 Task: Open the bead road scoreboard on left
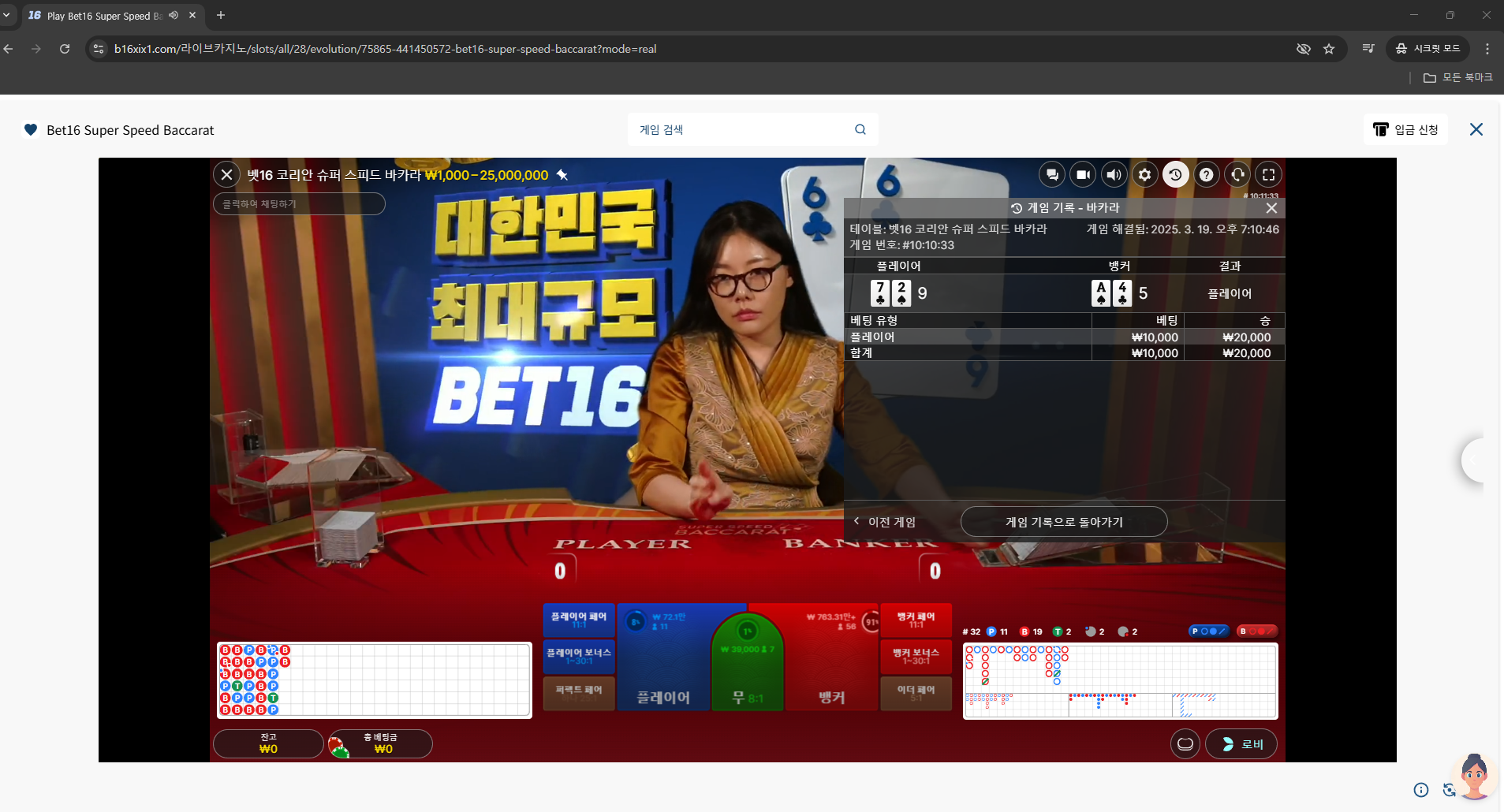coord(374,680)
